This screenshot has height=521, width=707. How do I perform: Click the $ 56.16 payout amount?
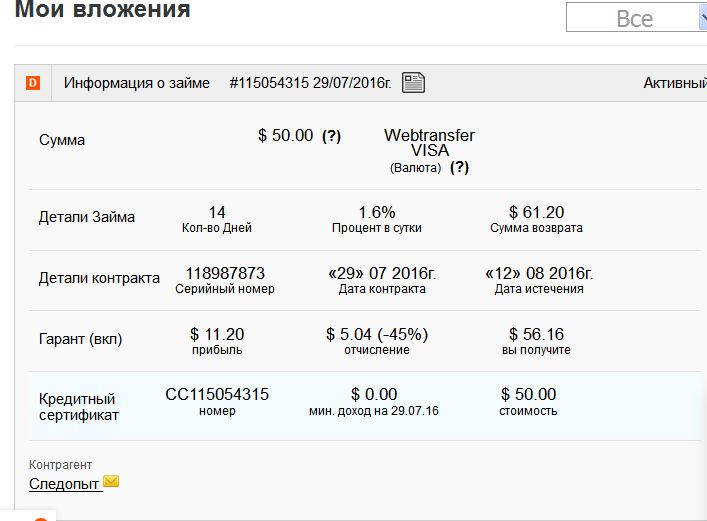click(536, 334)
